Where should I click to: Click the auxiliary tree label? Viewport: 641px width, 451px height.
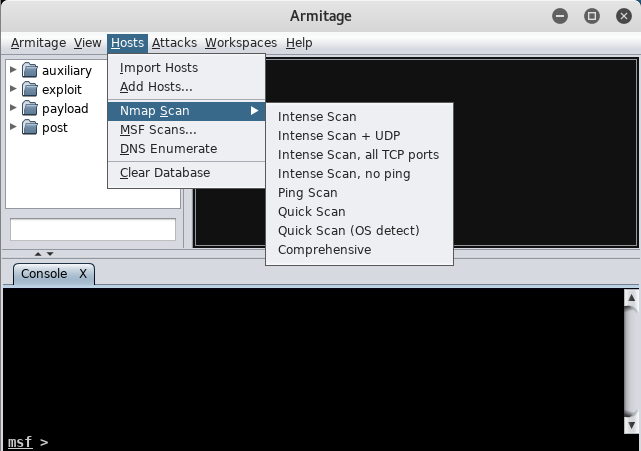[x=67, y=71]
